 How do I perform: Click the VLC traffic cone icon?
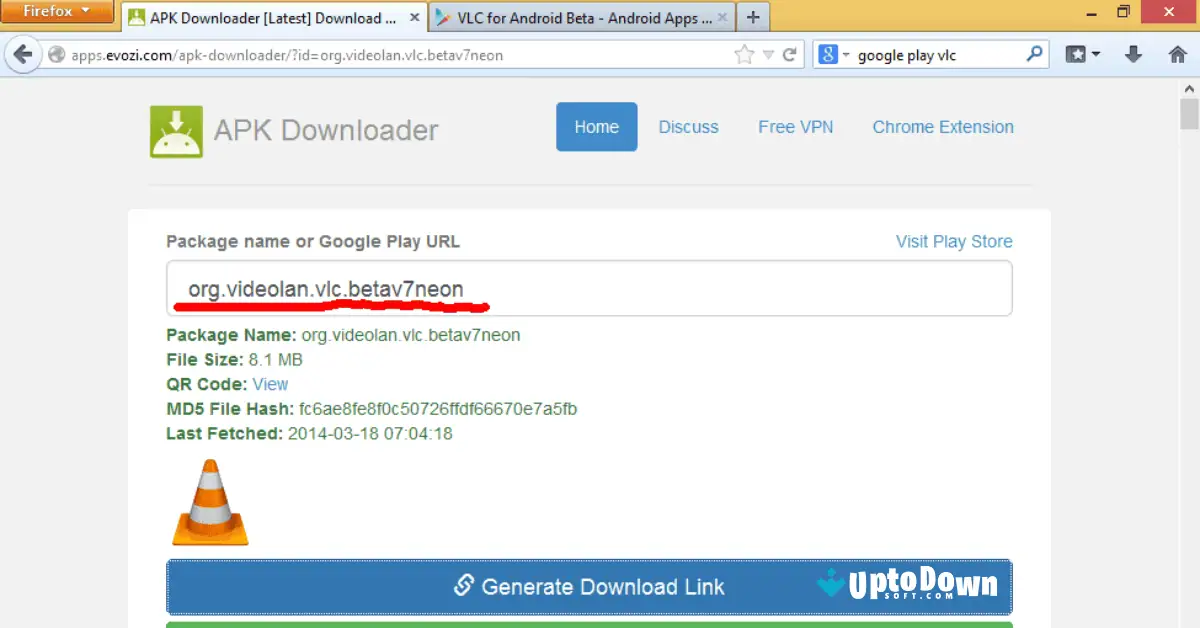pyautogui.click(x=209, y=502)
